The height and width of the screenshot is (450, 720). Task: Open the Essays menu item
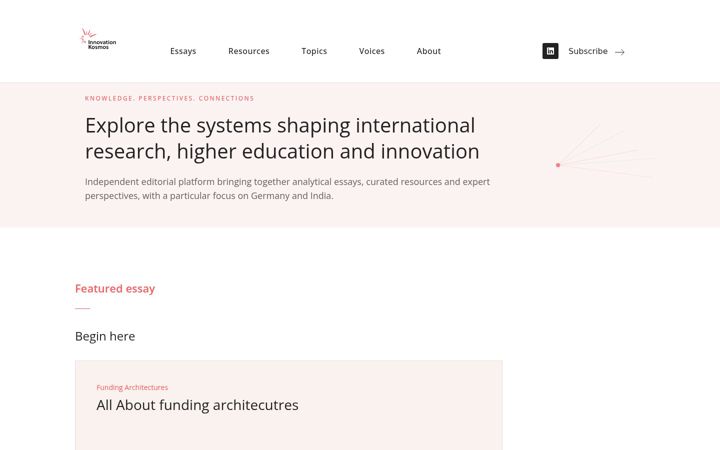click(x=183, y=51)
